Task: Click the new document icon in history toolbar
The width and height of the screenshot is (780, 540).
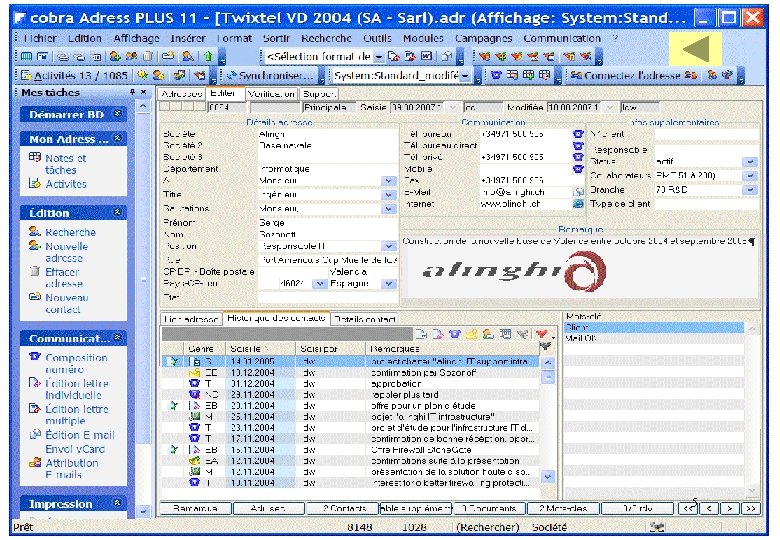Action: [420, 334]
